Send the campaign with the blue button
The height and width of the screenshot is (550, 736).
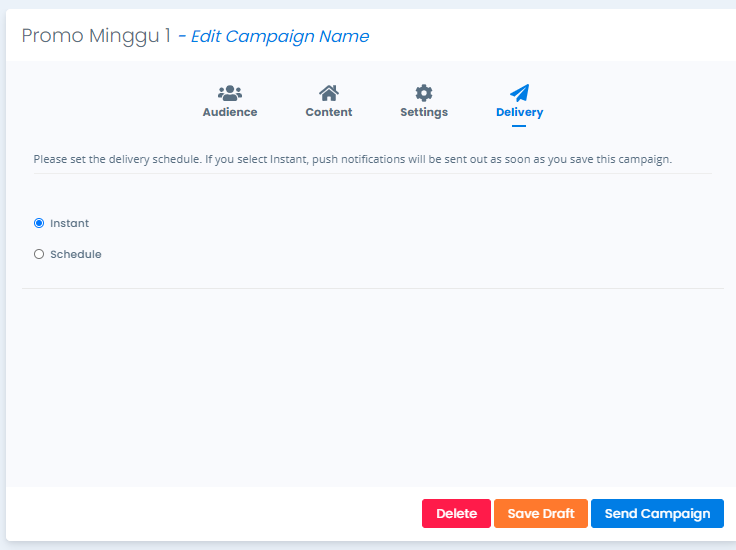pos(657,513)
